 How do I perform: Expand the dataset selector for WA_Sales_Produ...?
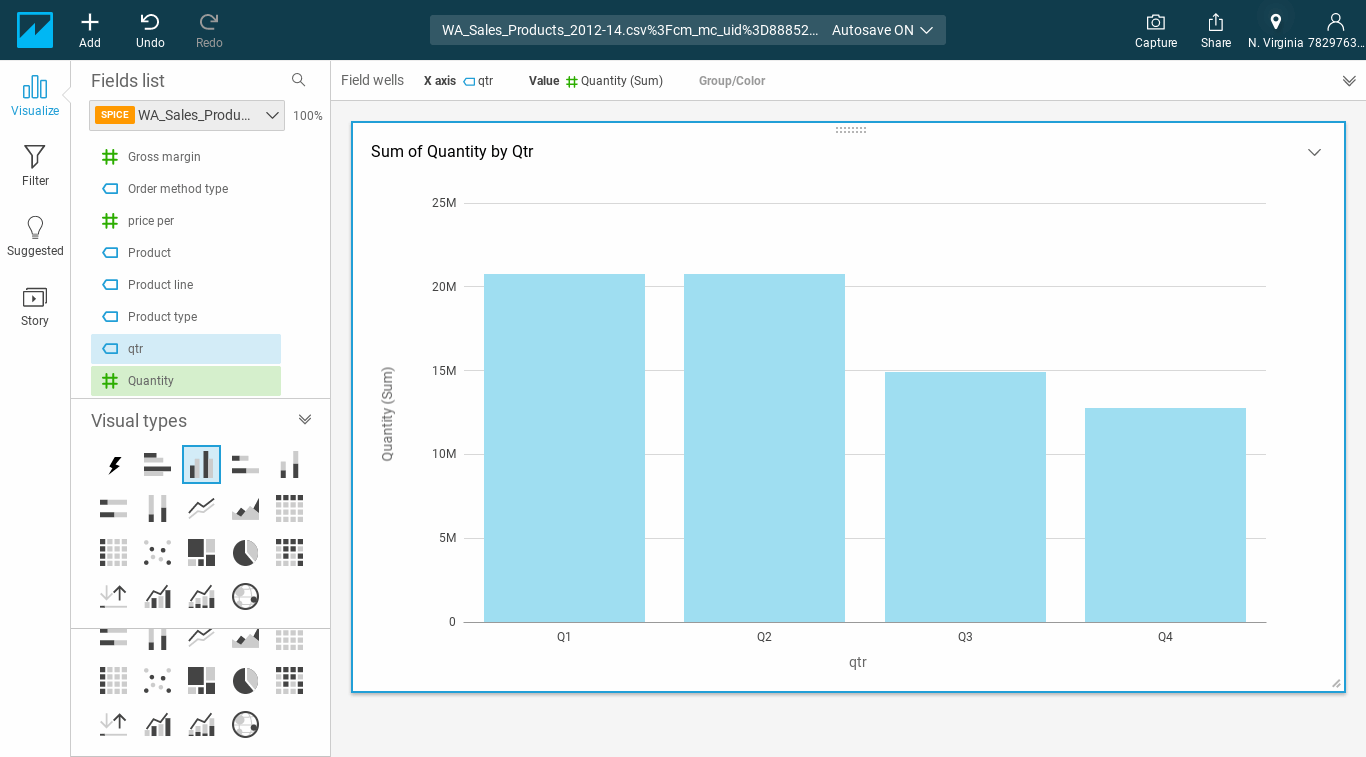pos(271,114)
